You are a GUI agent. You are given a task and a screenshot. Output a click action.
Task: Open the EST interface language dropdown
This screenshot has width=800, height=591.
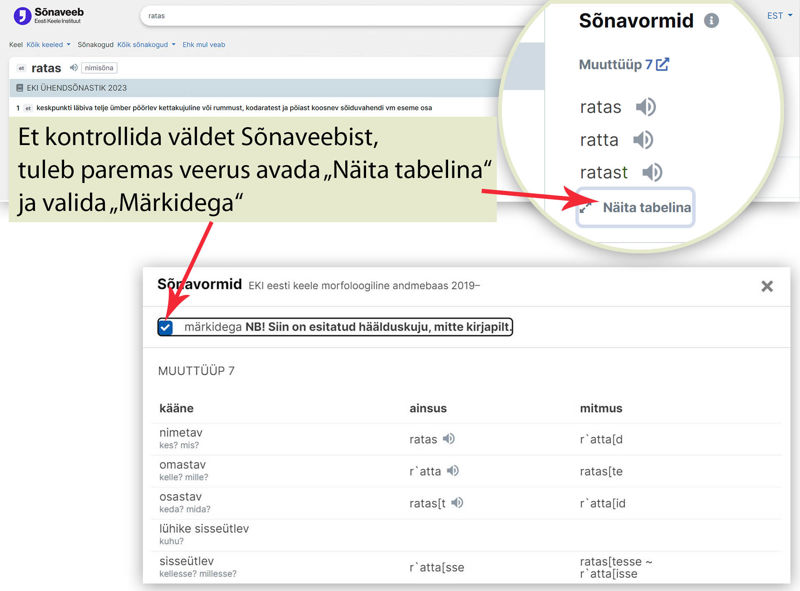point(780,16)
